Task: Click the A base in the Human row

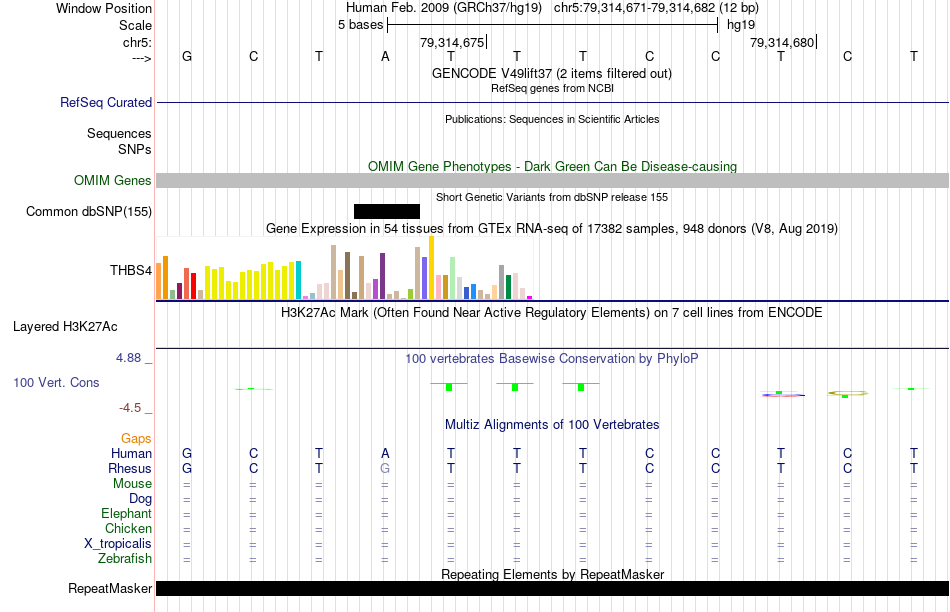Action: point(385,453)
